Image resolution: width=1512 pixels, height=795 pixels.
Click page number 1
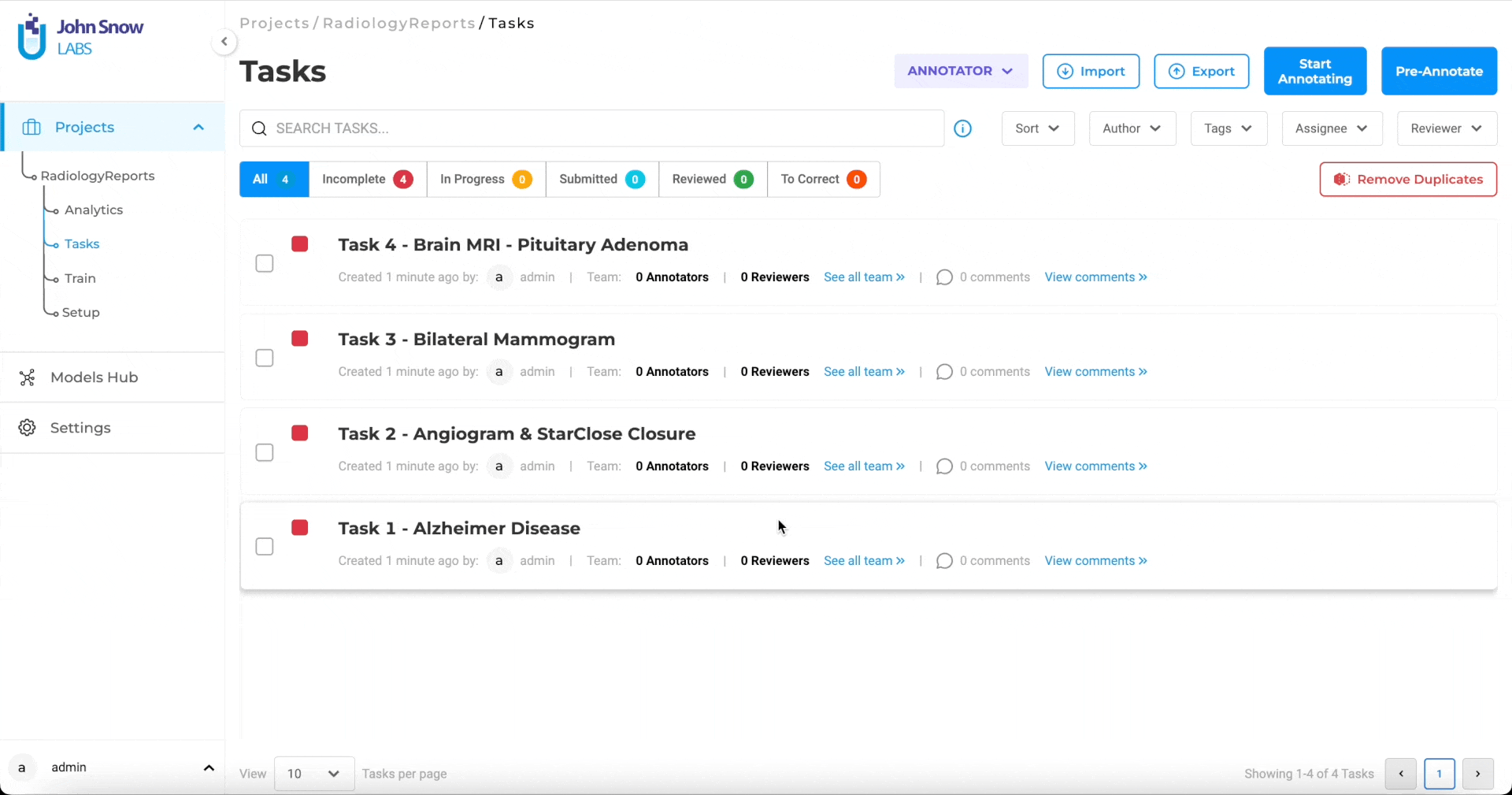click(1440, 774)
